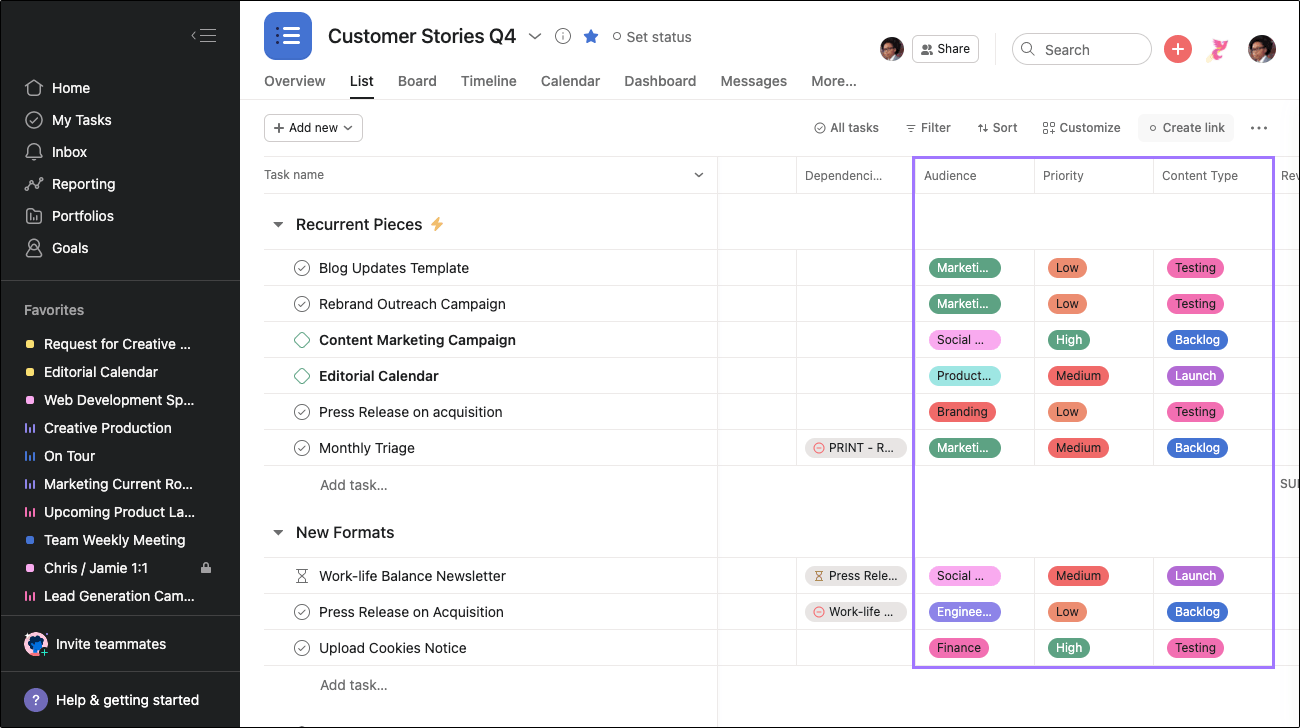This screenshot has width=1300, height=728.
Task: Open the Inbox bell icon
Action: tap(34, 152)
